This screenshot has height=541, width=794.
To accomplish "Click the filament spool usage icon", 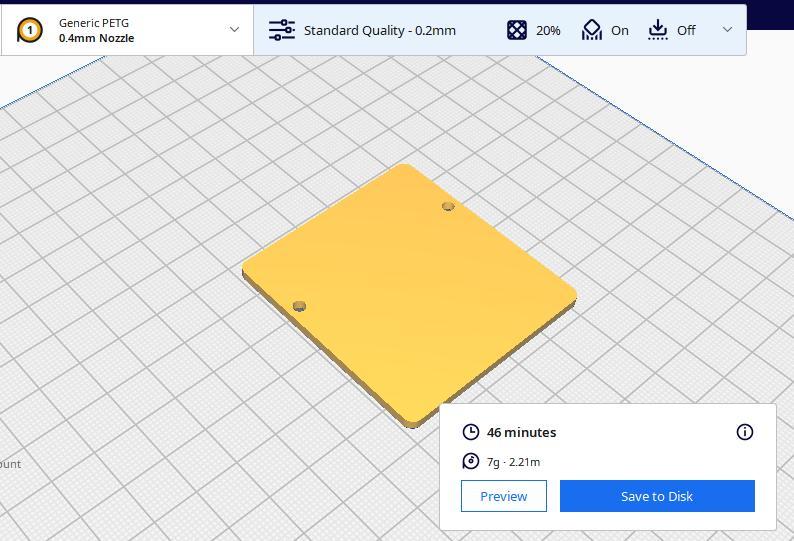I will [471, 461].
